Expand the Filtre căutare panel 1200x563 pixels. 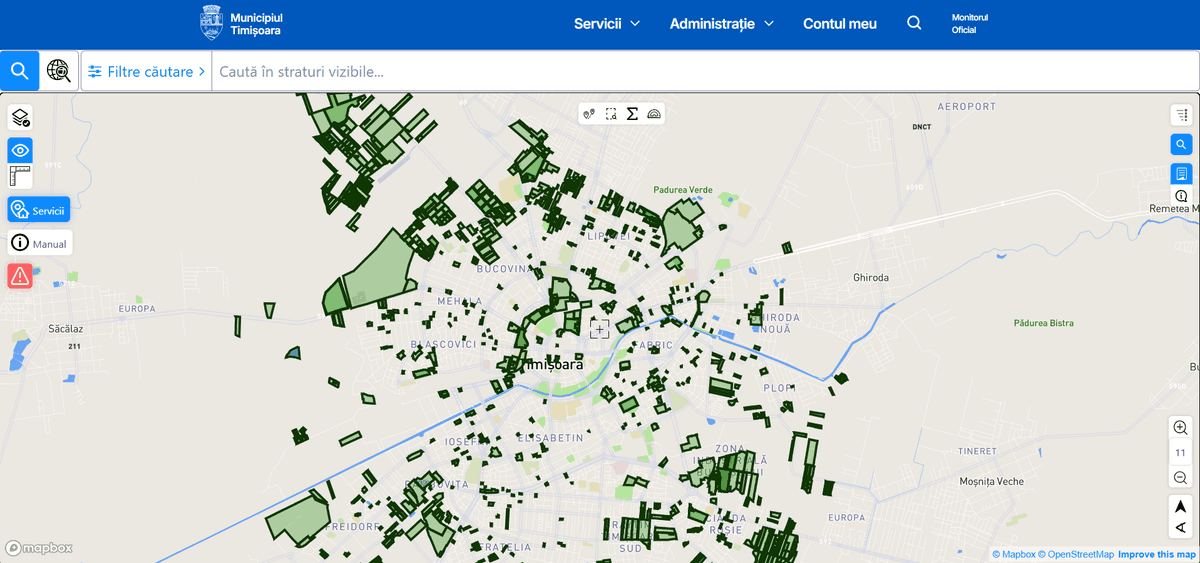tap(146, 72)
